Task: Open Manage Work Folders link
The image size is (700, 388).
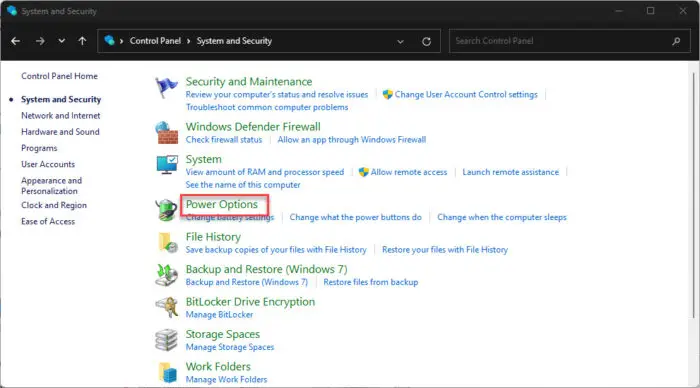Action: pyautogui.click(x=226, y=380)
